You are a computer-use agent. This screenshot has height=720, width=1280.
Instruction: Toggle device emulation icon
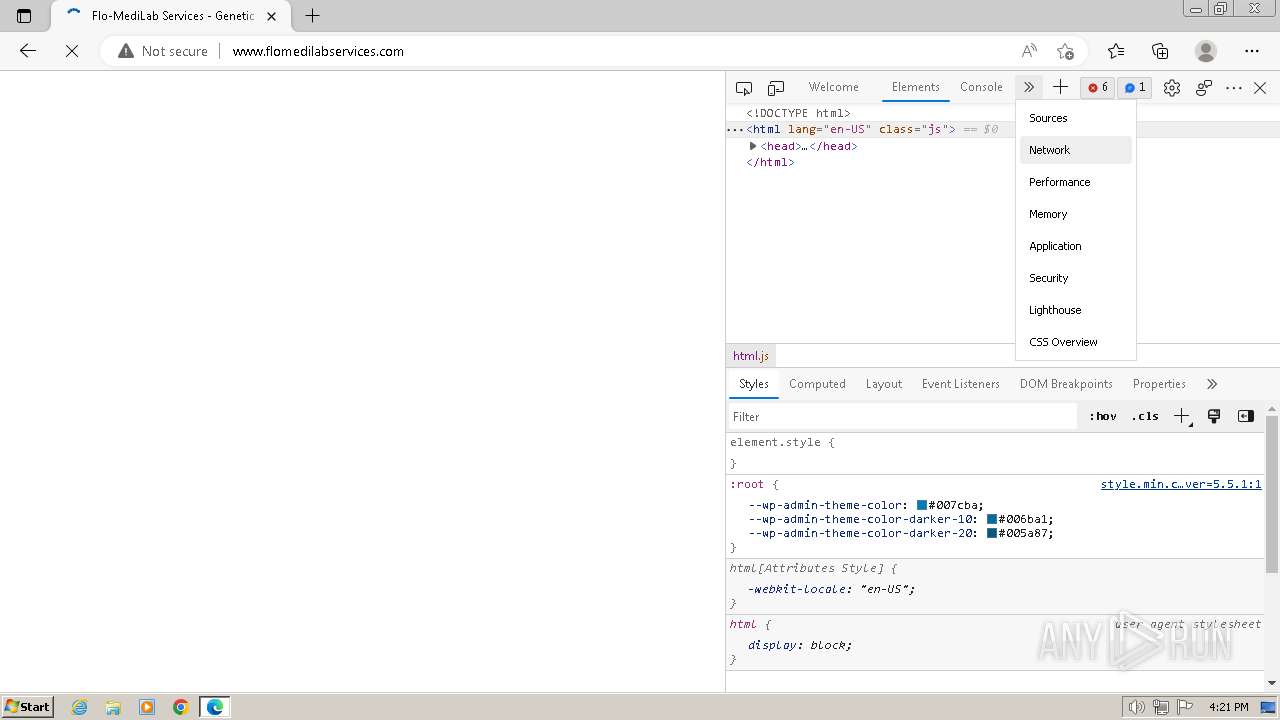[776, 88]
